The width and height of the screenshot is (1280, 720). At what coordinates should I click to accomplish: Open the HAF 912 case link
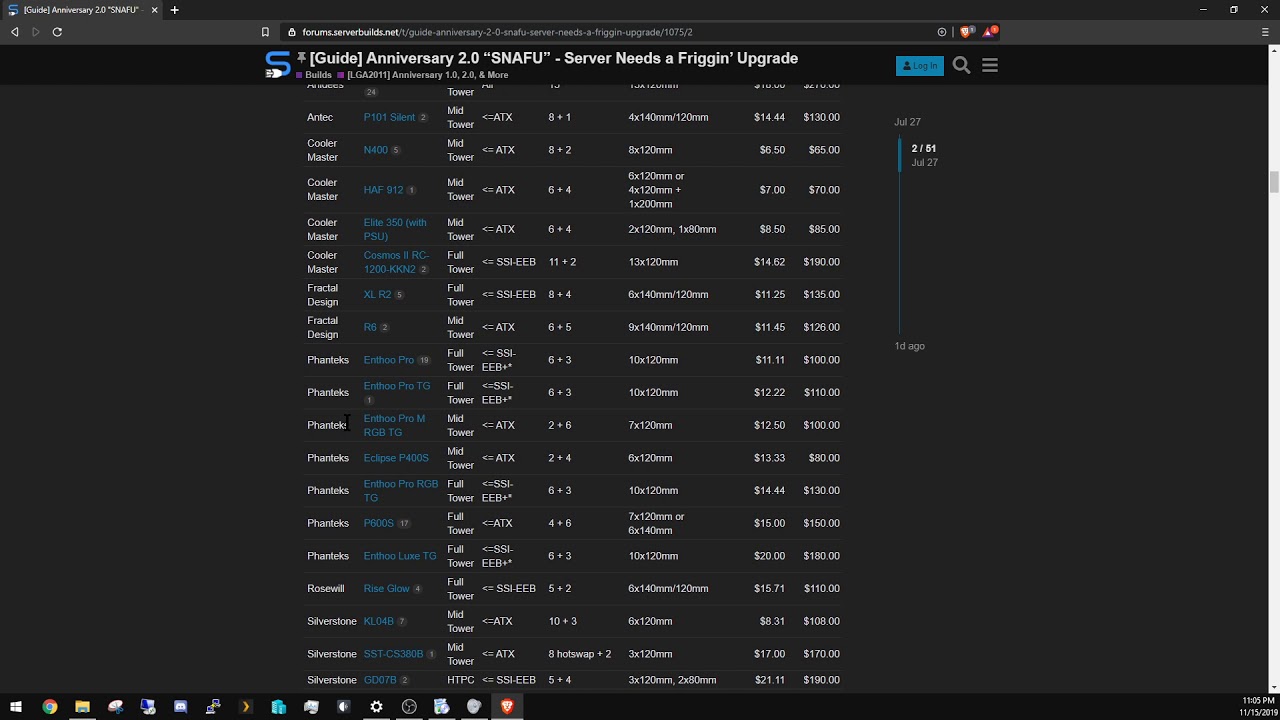(x=383, y=190)
